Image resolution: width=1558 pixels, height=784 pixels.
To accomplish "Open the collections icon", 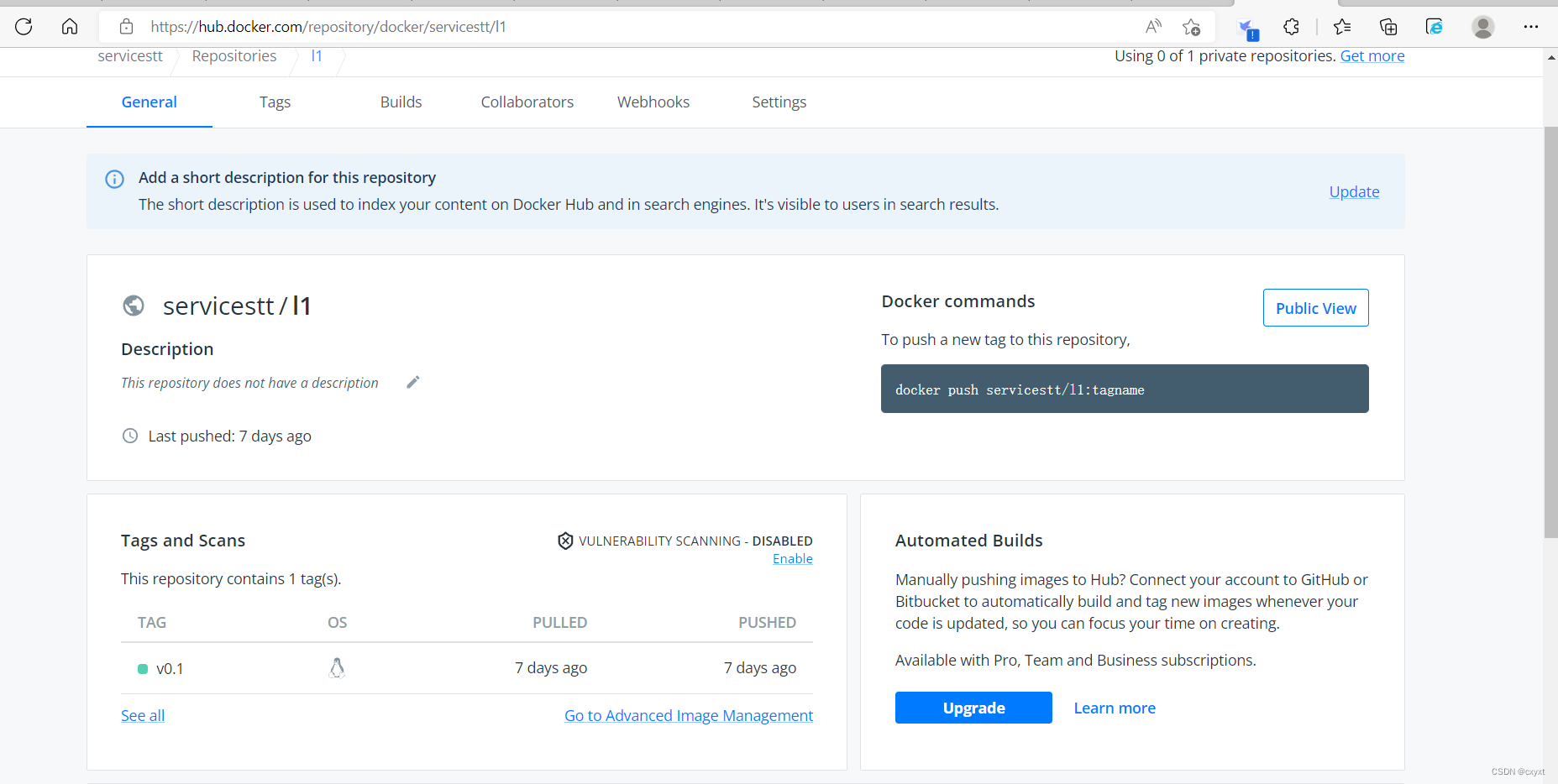I will [x=1388, y=27].
